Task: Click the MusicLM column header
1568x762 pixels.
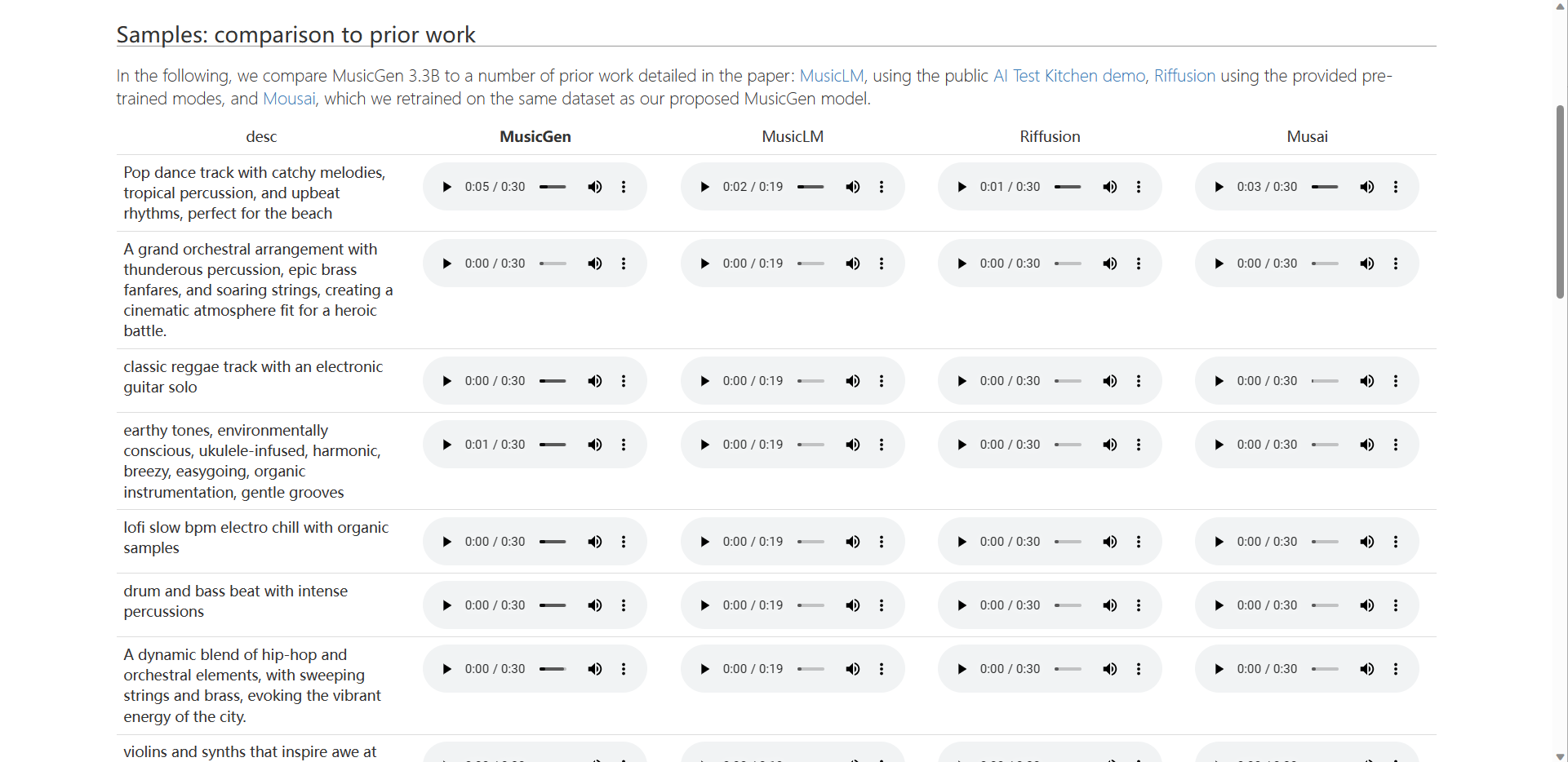Action: pos(793,136)
